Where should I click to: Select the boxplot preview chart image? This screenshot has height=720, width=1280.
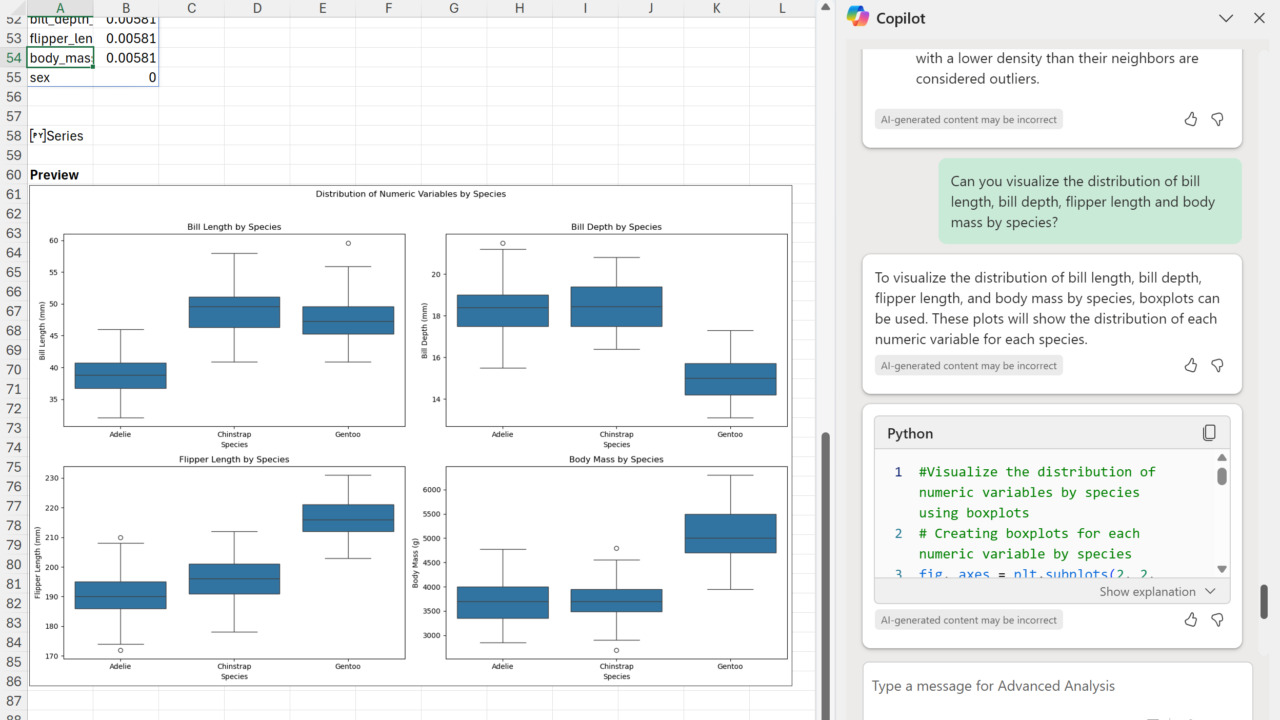[410, 435]
